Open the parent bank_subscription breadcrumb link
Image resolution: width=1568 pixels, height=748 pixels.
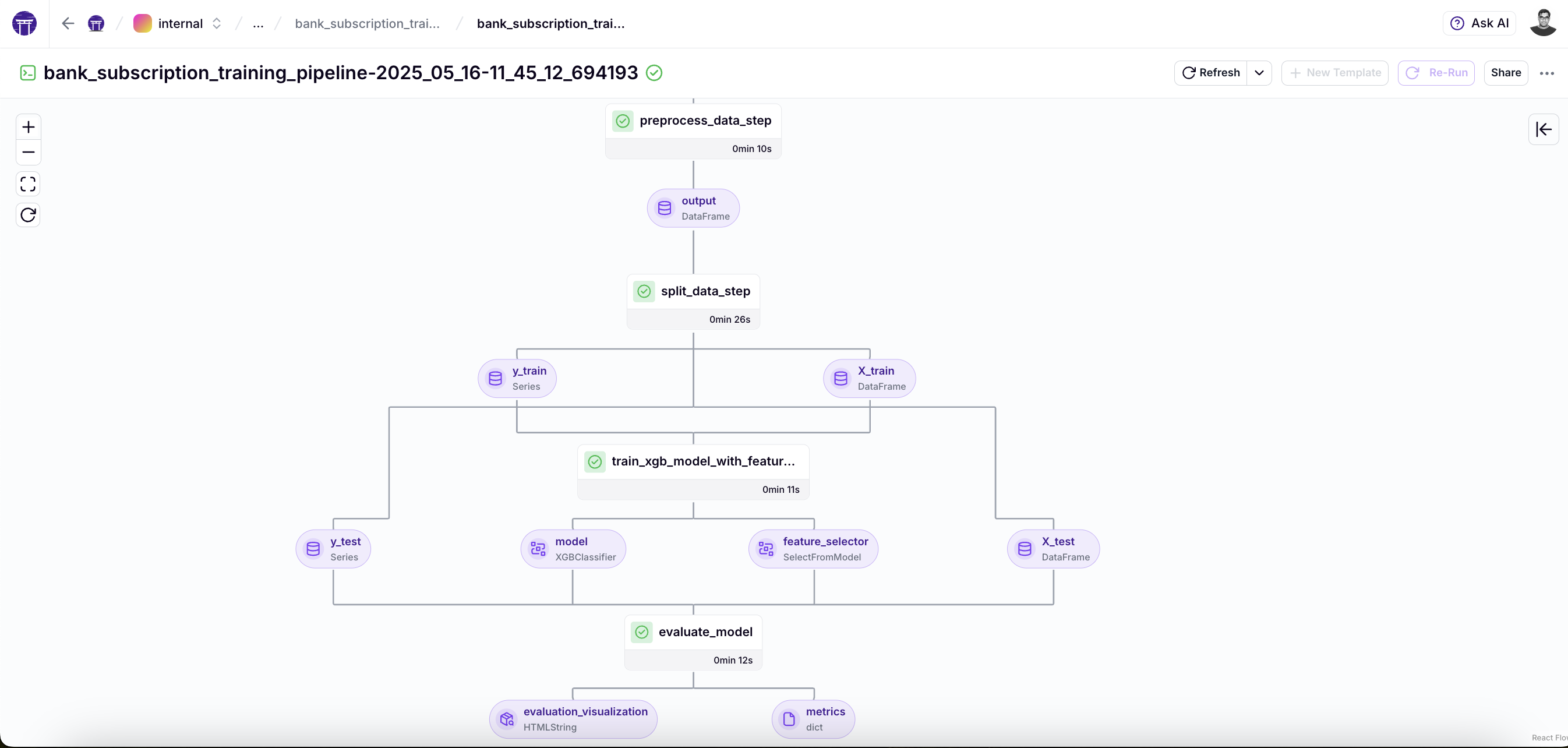tap(367, 23)
